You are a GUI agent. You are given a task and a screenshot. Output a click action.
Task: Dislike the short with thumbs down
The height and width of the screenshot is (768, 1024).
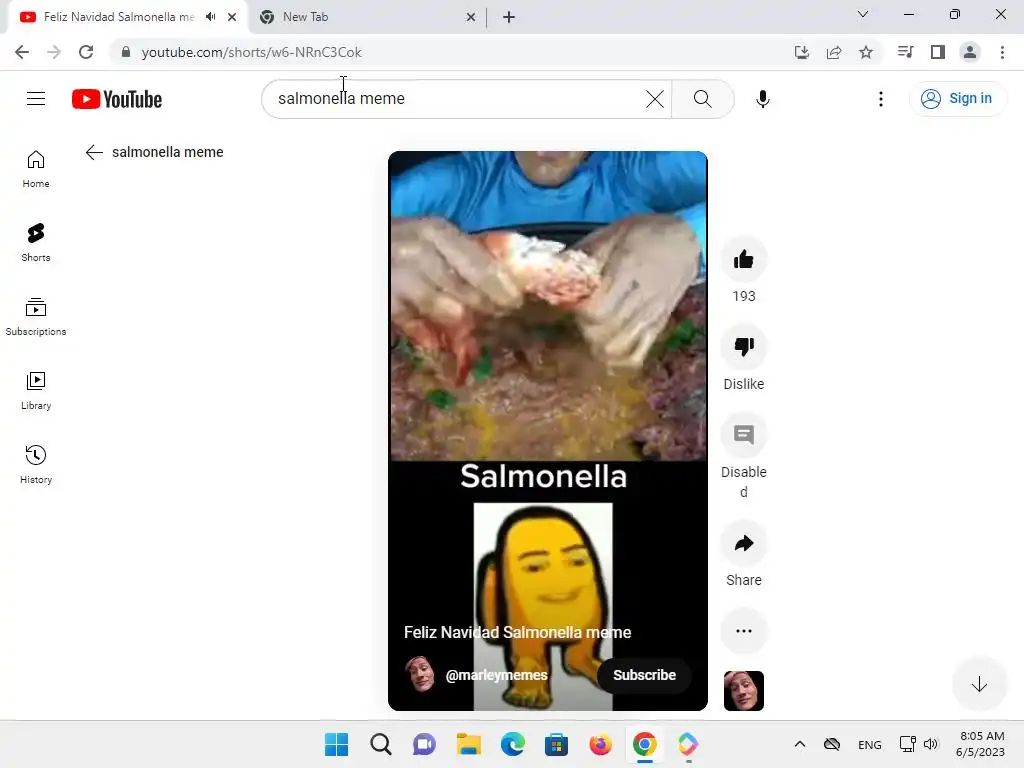(743, 347)
